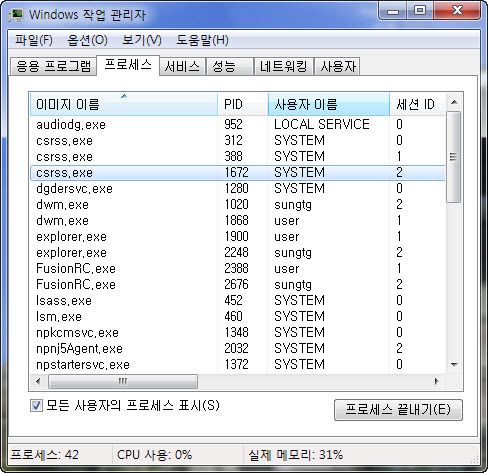
Task: Click the CPU 사용: 0% status entry
Action: [x=154, y=455]
